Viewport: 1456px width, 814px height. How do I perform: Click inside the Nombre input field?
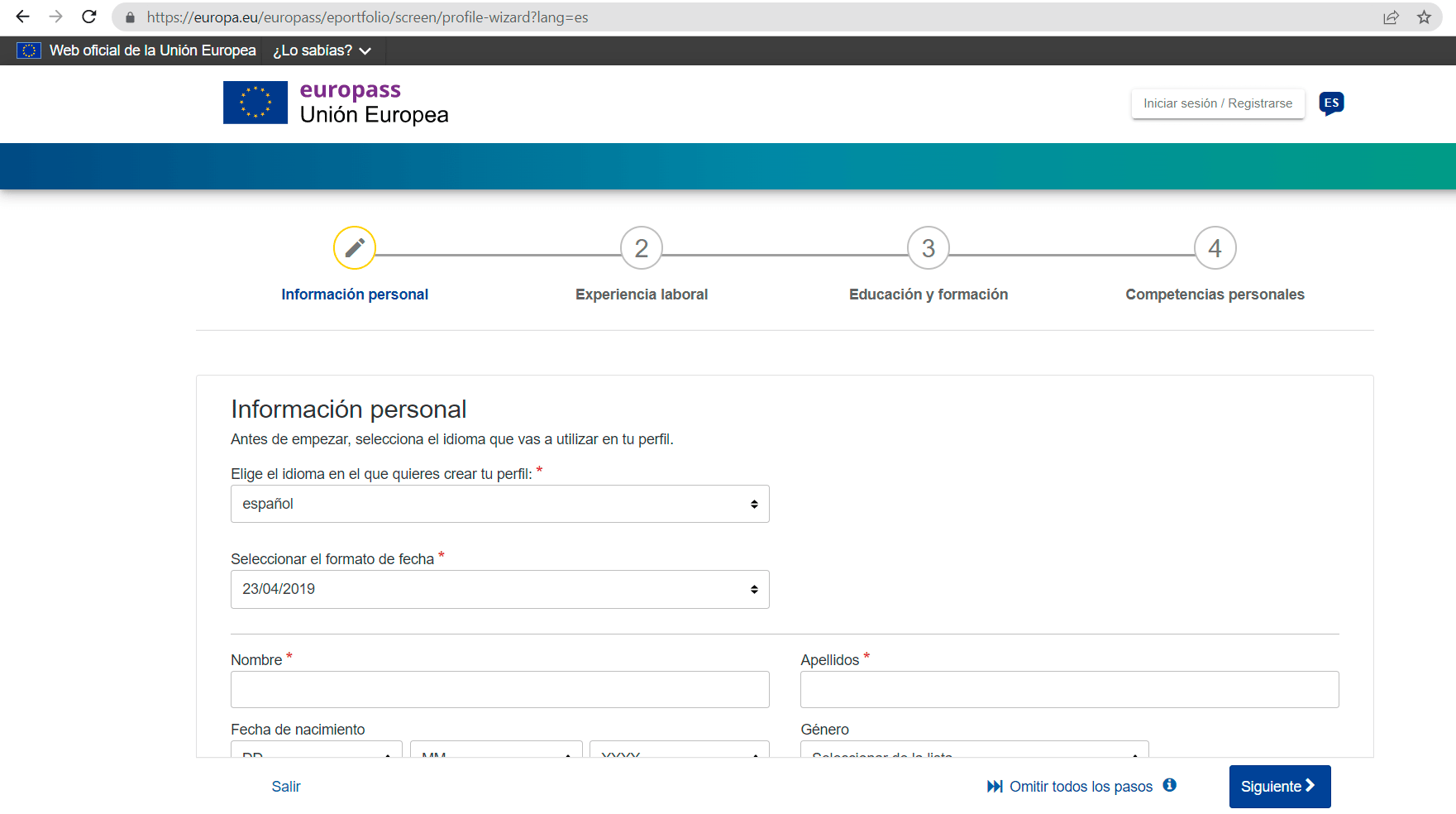499,689
